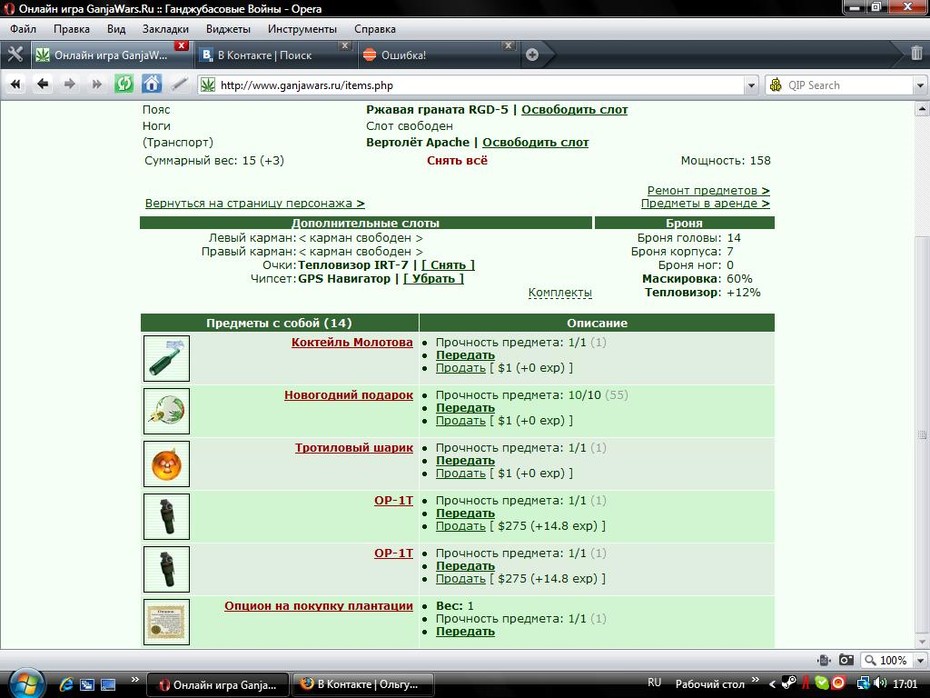Viewport: 930px width, 698px height.
Task: Click the 100% zoom button
Action: click(x=886, y=660)
